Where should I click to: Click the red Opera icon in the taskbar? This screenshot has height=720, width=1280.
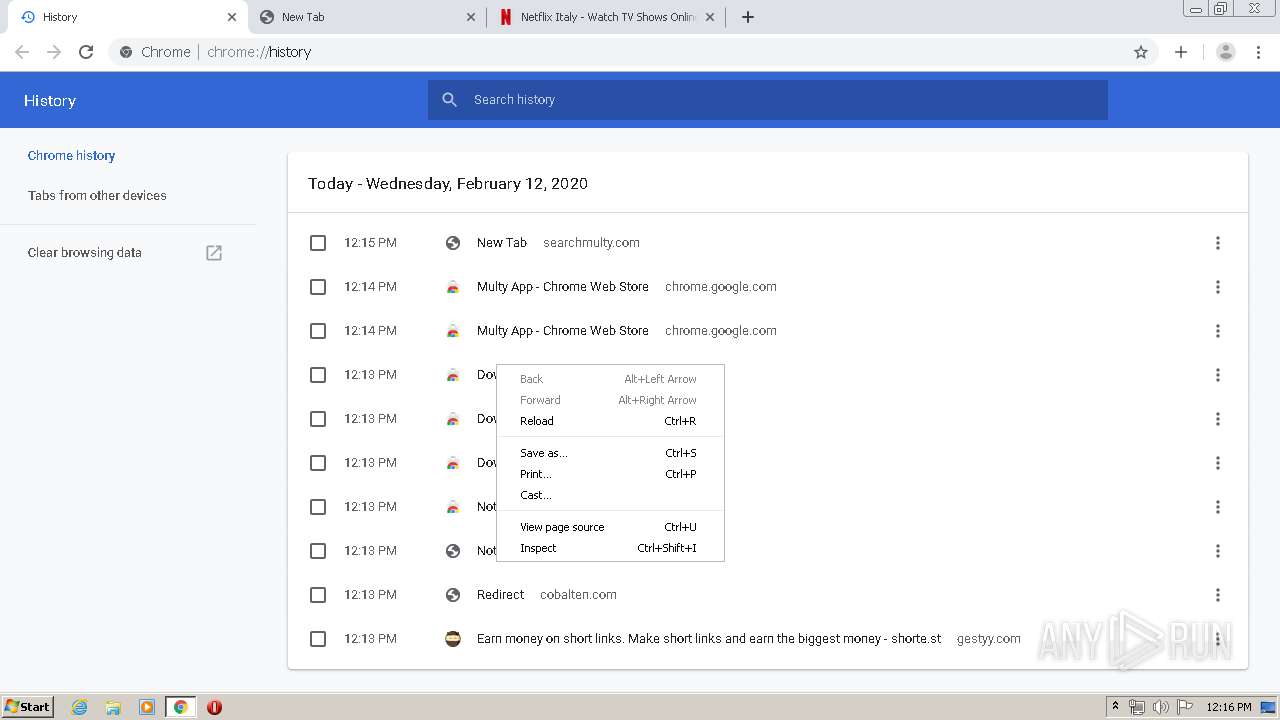214,707
